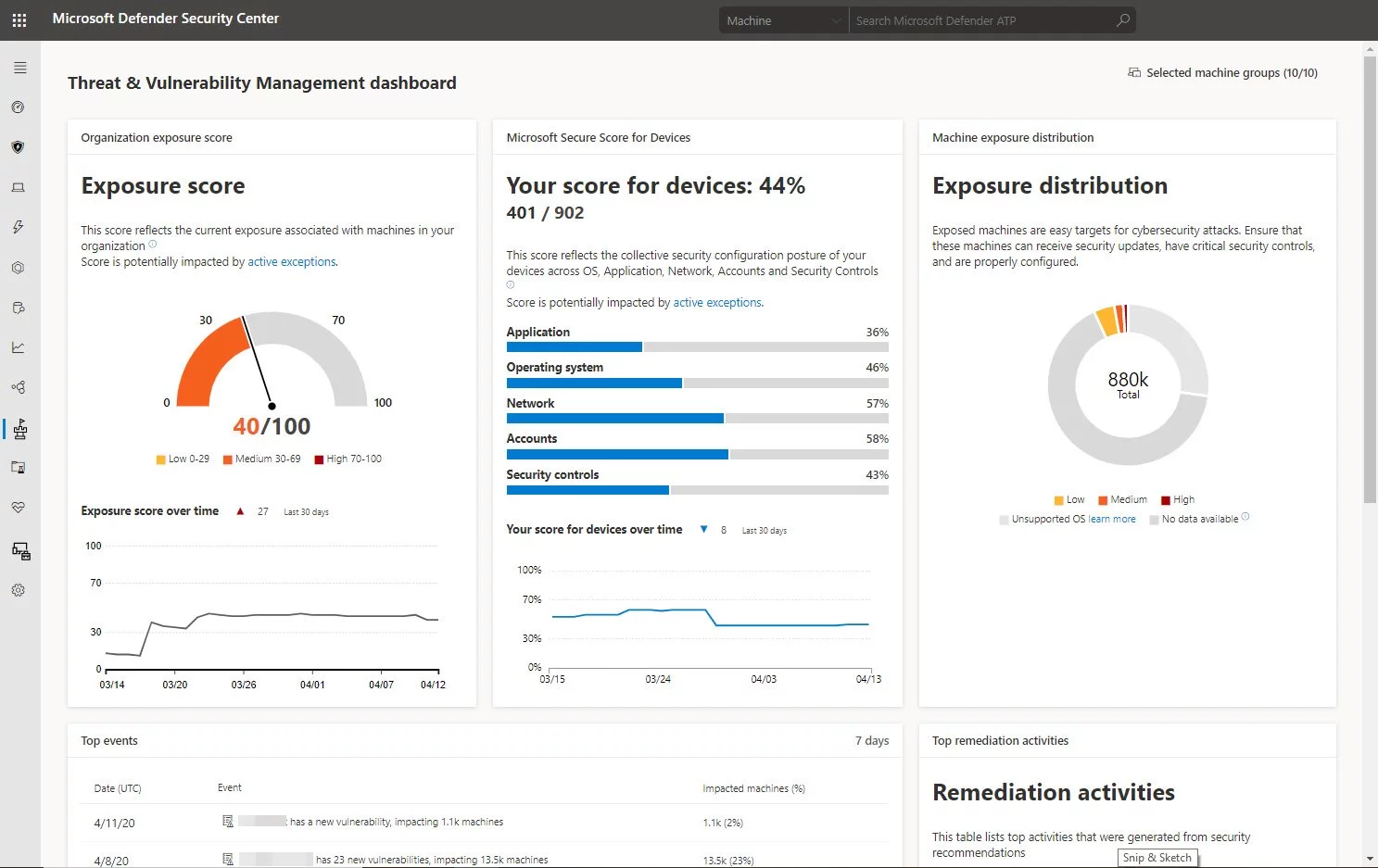Image resolution: width=1378 pixels, height=868 pixels.
Task: Open Unsupported OS learn more link
Action: tap(1112, 520)
